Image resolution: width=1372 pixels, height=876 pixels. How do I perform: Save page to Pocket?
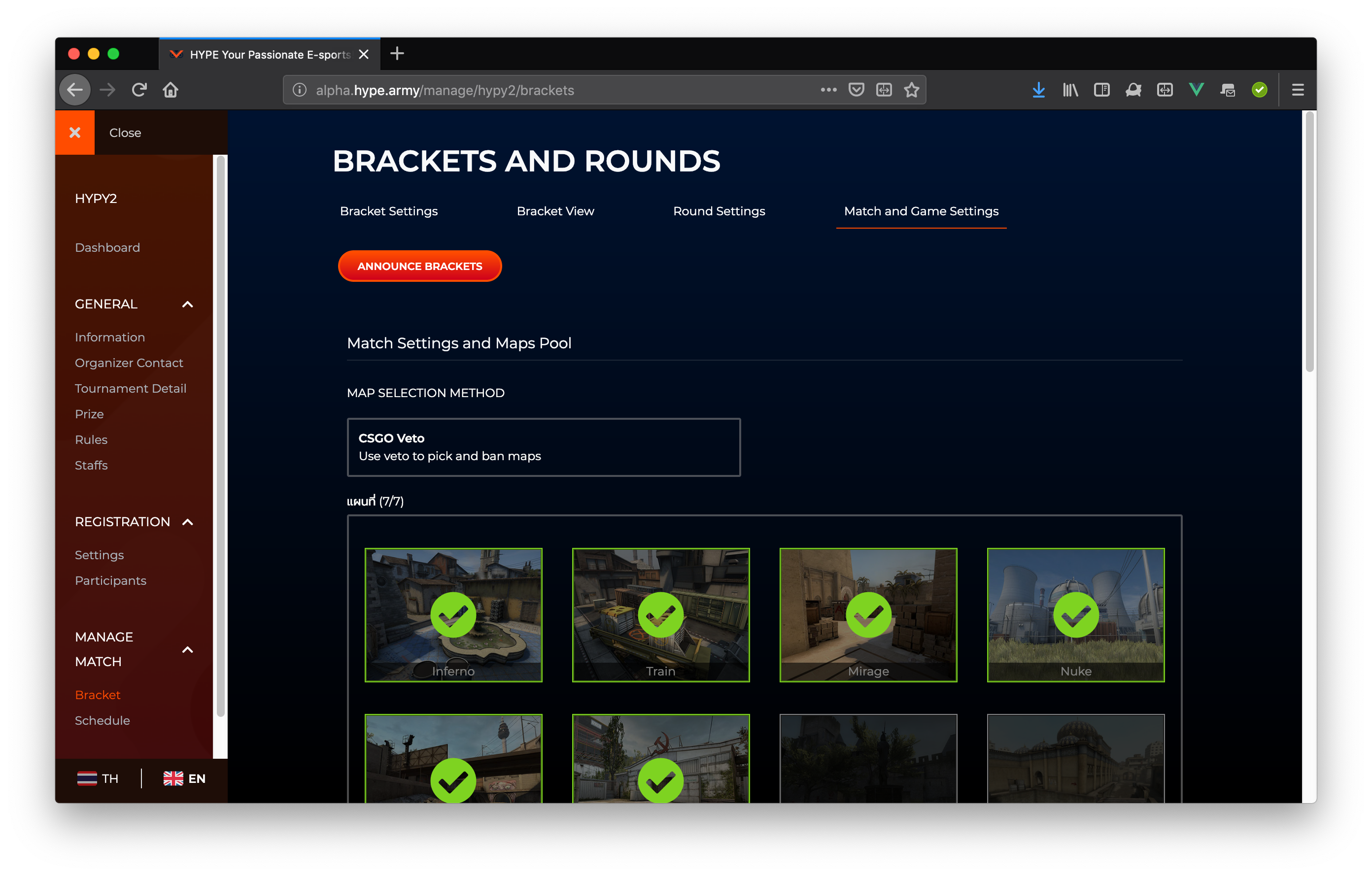(856, 90)
